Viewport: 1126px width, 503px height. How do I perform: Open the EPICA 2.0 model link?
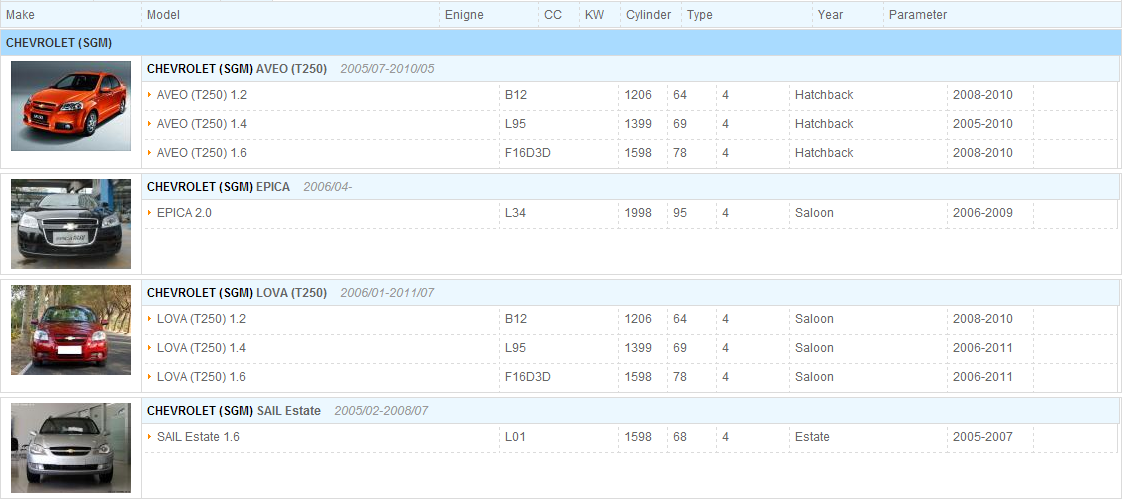[x=185, y=213]
